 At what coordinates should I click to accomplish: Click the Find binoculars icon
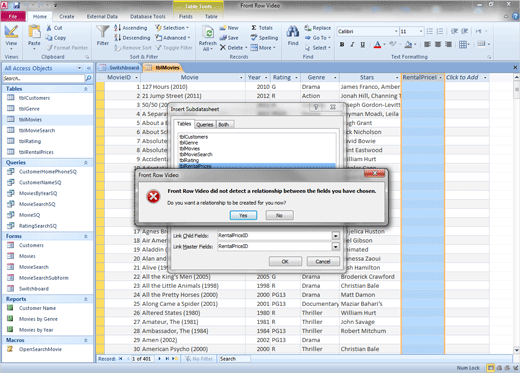(x=293, y=32)
